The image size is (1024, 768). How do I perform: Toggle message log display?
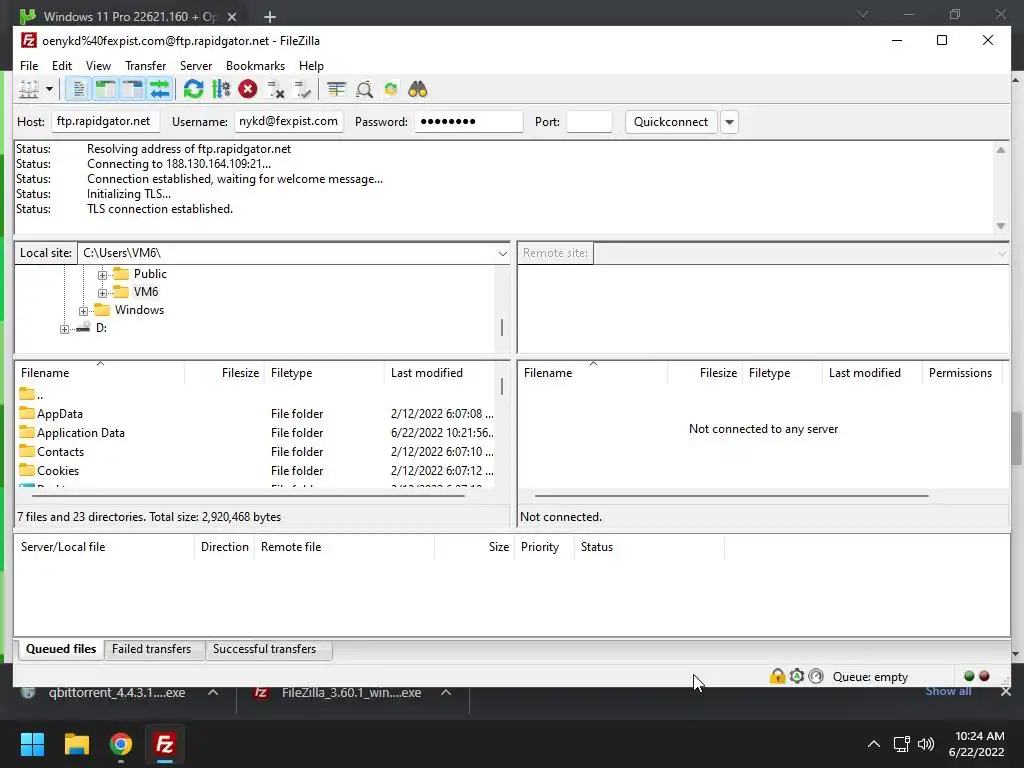coord(78,89)
